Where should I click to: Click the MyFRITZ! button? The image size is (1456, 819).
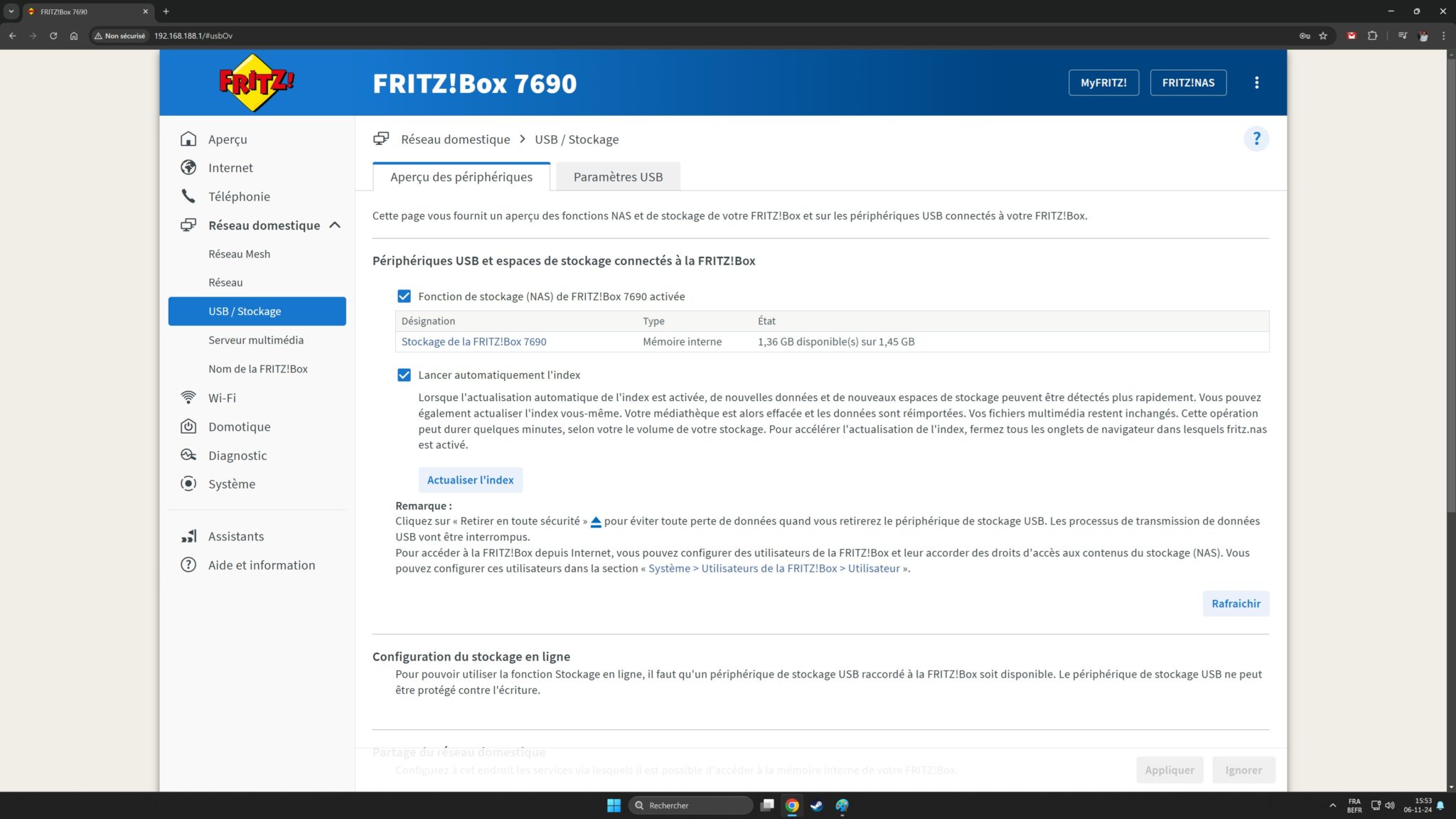click(x=1103, y=82)
